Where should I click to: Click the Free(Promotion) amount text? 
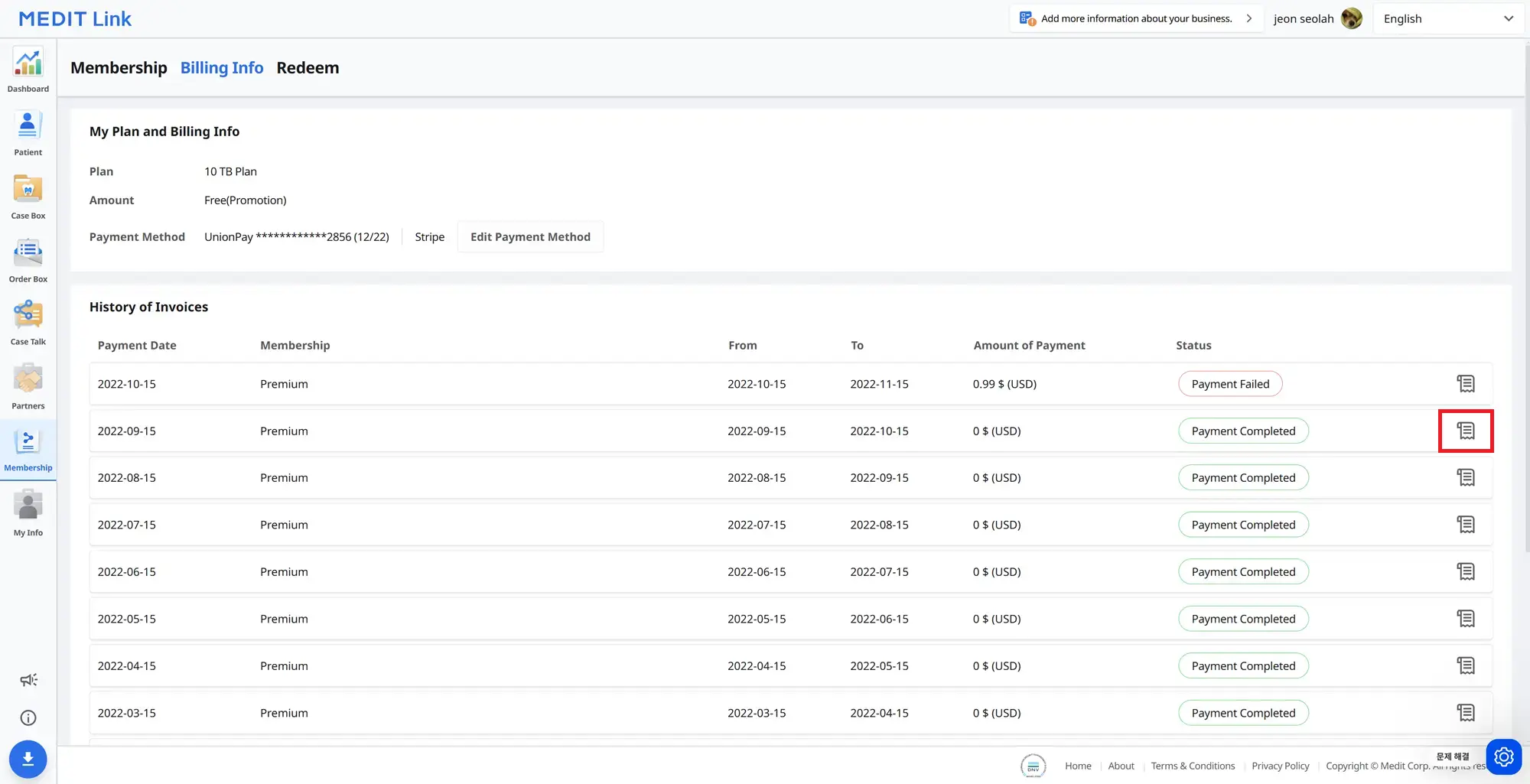(245, 200)
